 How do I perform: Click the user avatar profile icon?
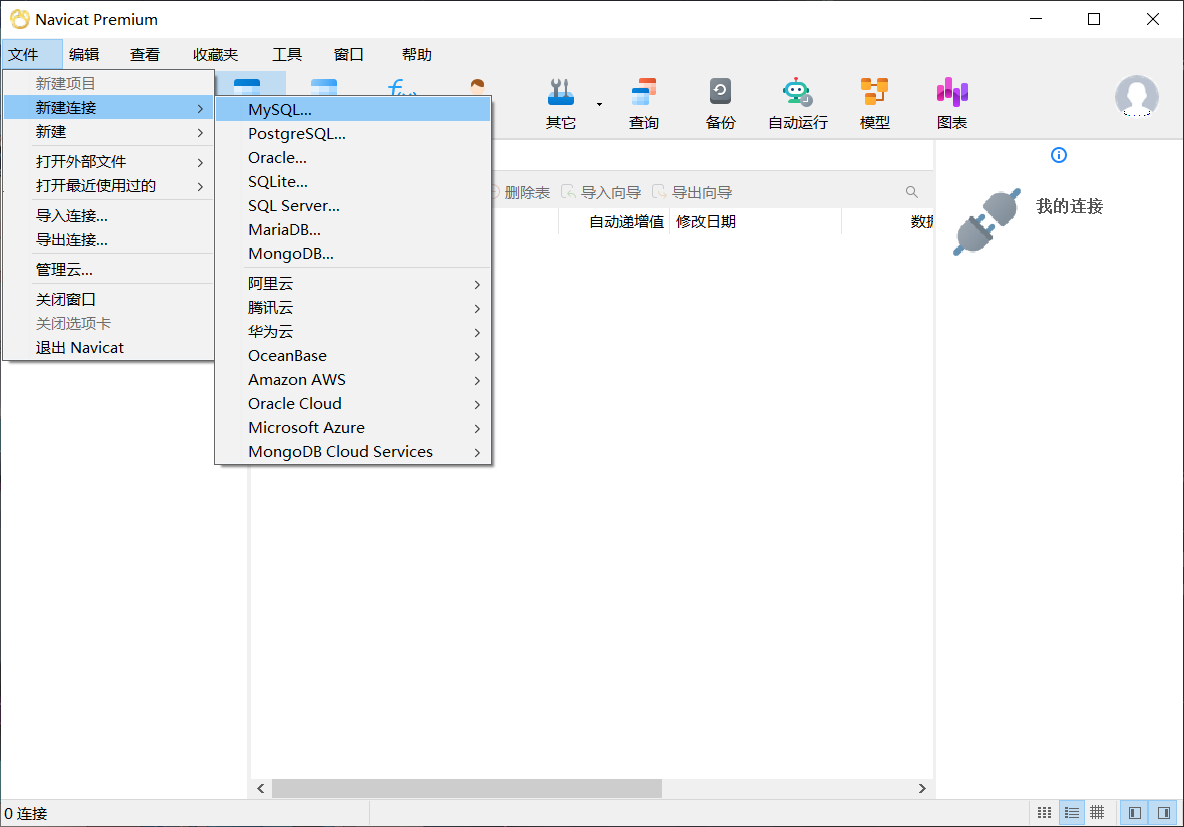pyautogui.click(x=1136, y=97)
